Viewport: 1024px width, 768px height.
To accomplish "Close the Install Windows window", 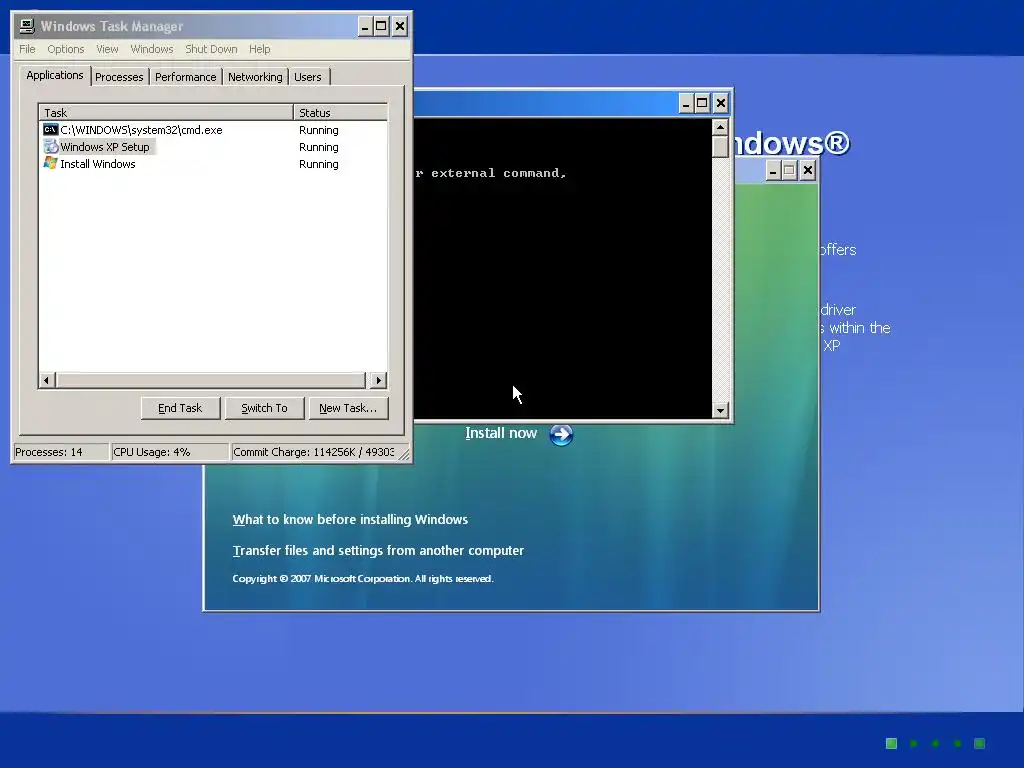I will tap(808, 171).
